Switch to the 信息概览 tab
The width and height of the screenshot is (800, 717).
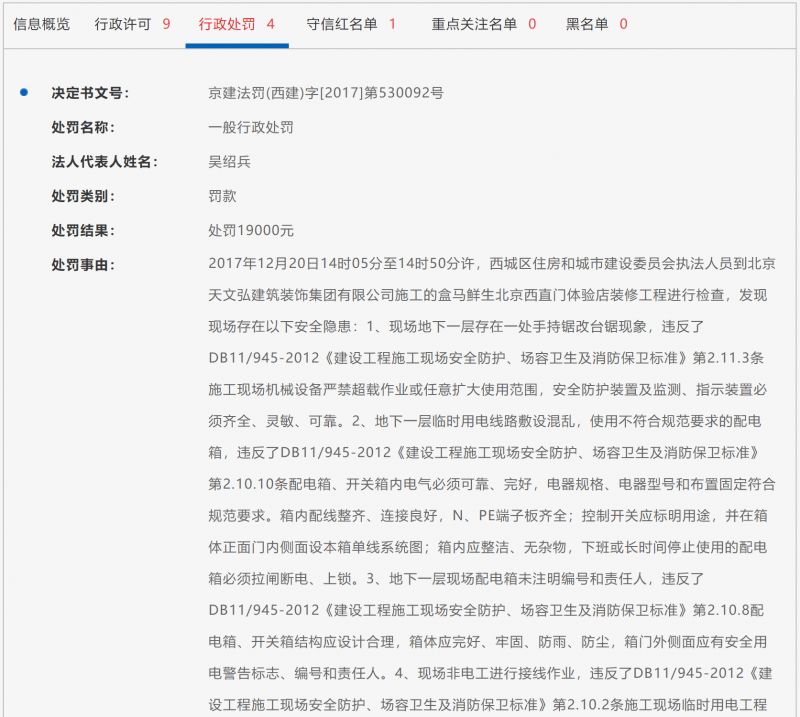pos(41,24)
